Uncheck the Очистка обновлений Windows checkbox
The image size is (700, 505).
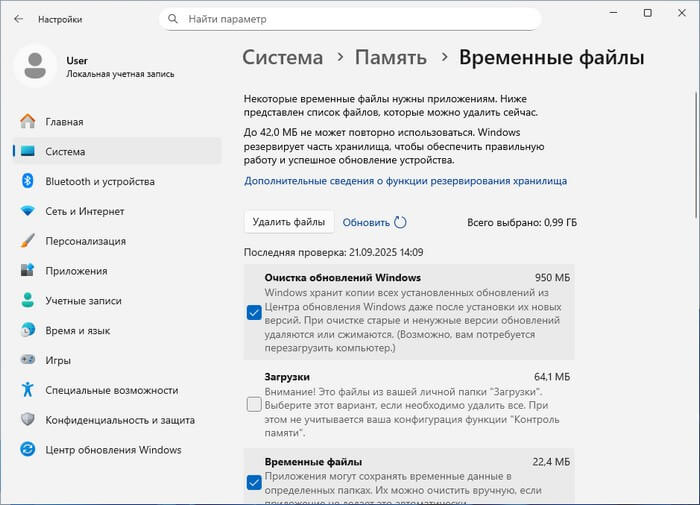pyautogui.click(x=254, y=312)
